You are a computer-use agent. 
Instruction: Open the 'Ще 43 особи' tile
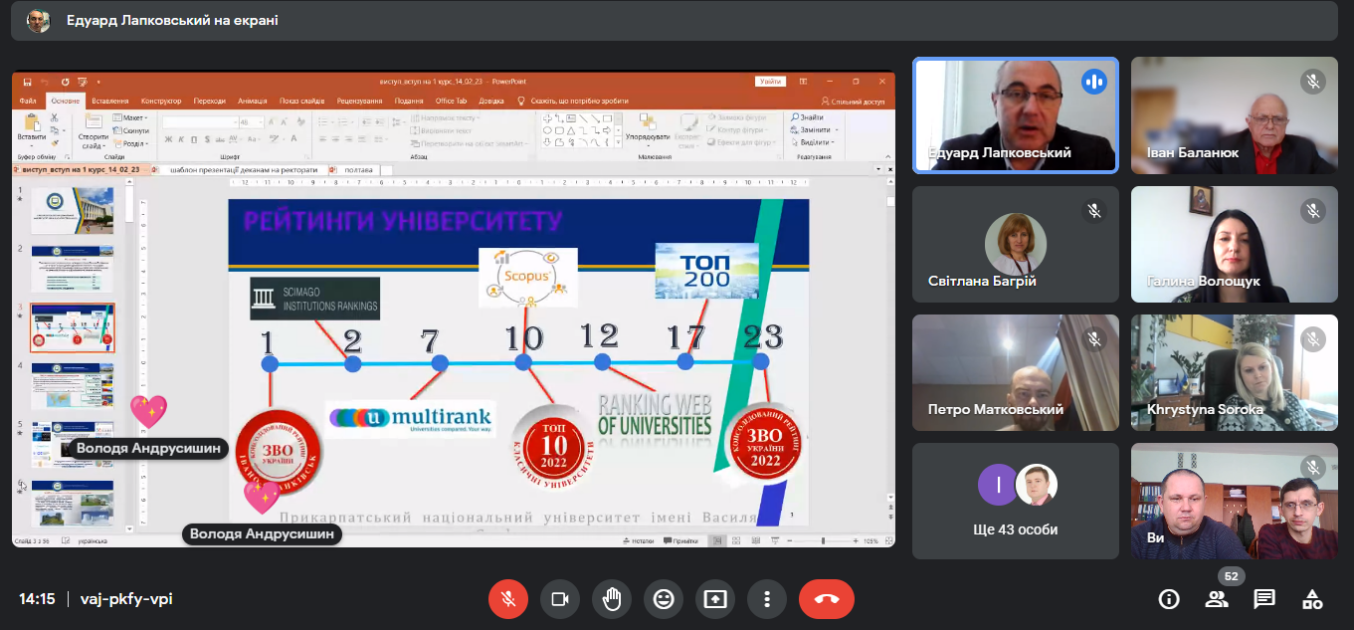tap(1015, 501)
